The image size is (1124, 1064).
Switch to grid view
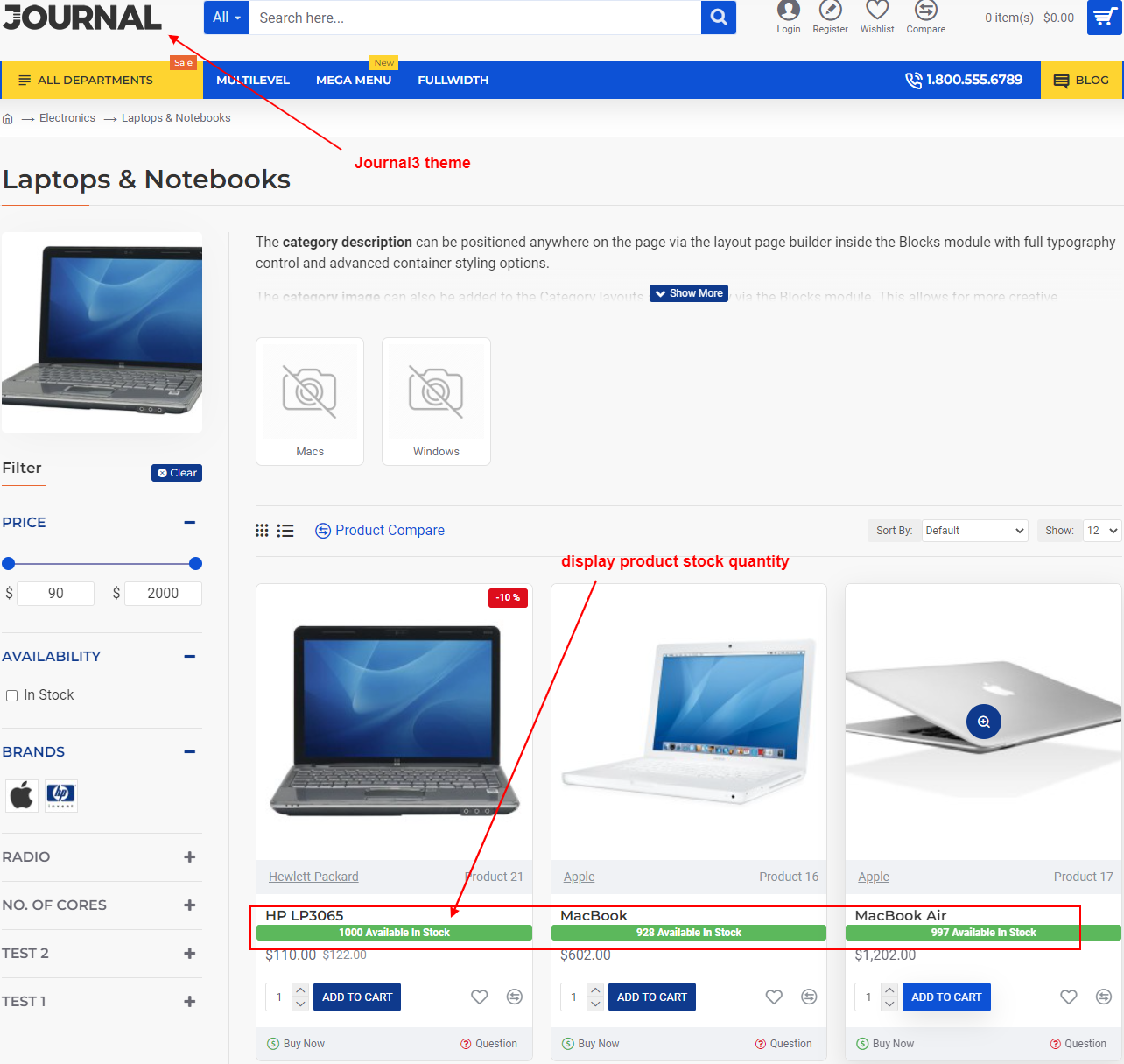coord(262,530)
